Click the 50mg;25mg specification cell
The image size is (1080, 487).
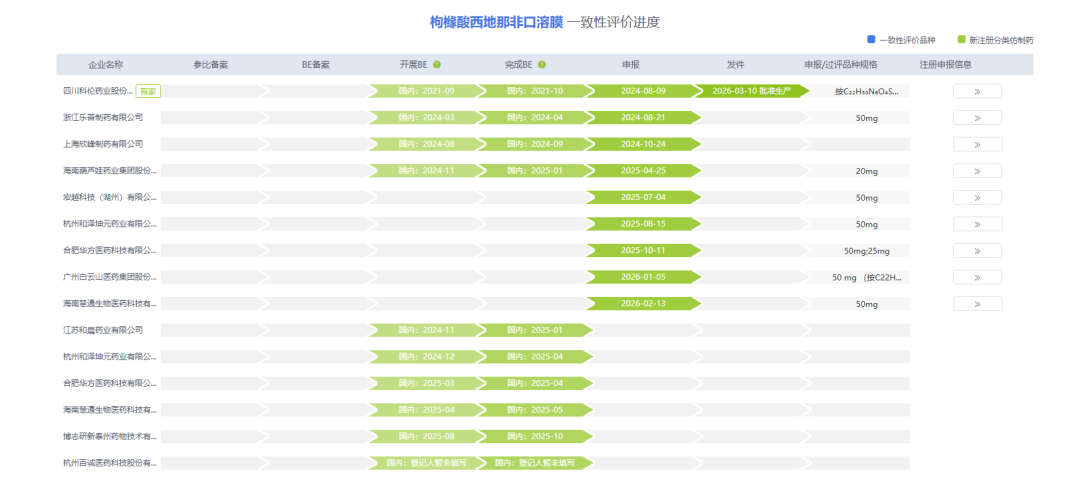[x=866, y=250]
